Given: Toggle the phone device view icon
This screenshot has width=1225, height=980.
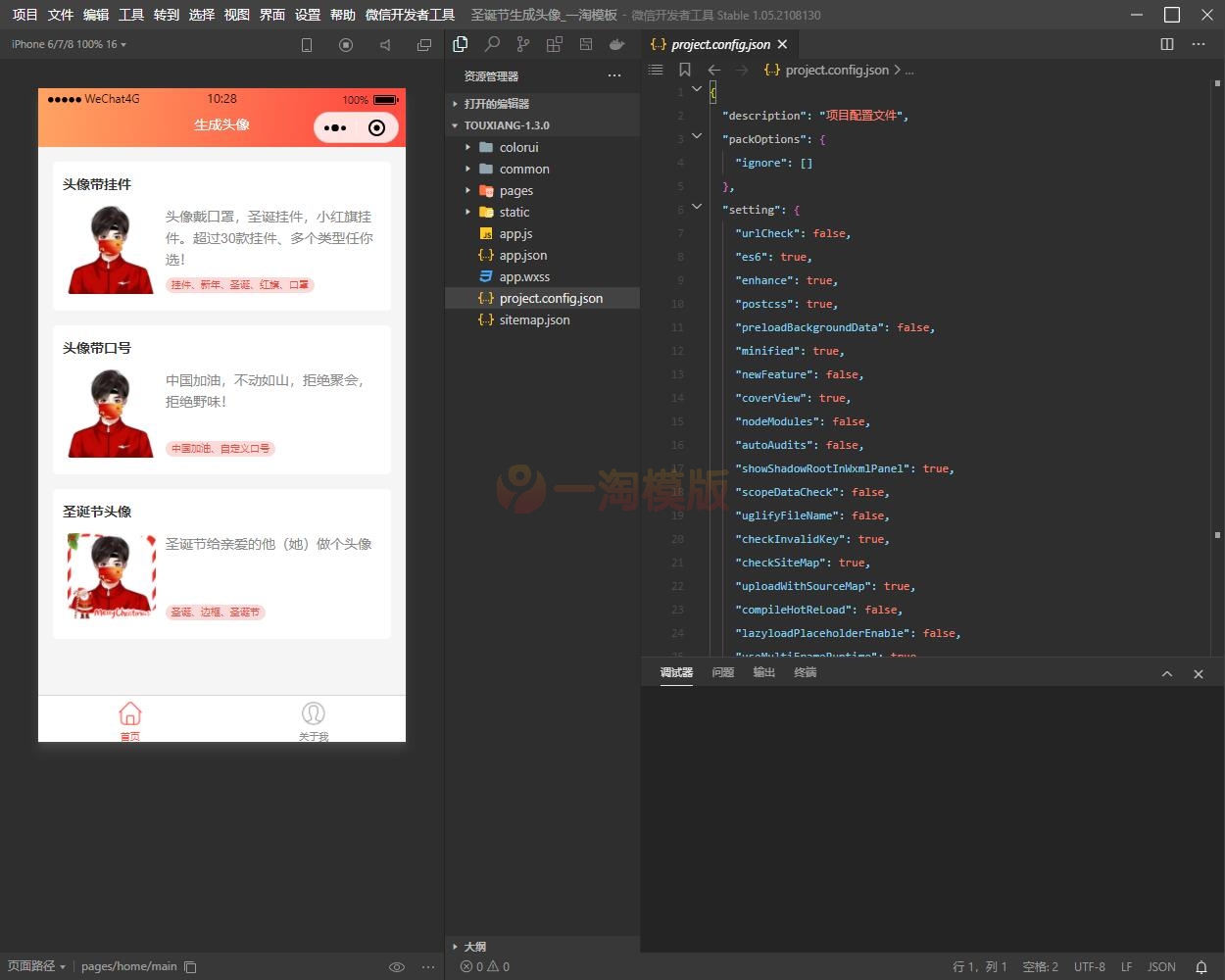Looking at the screenshot, I should pos(307,45).
